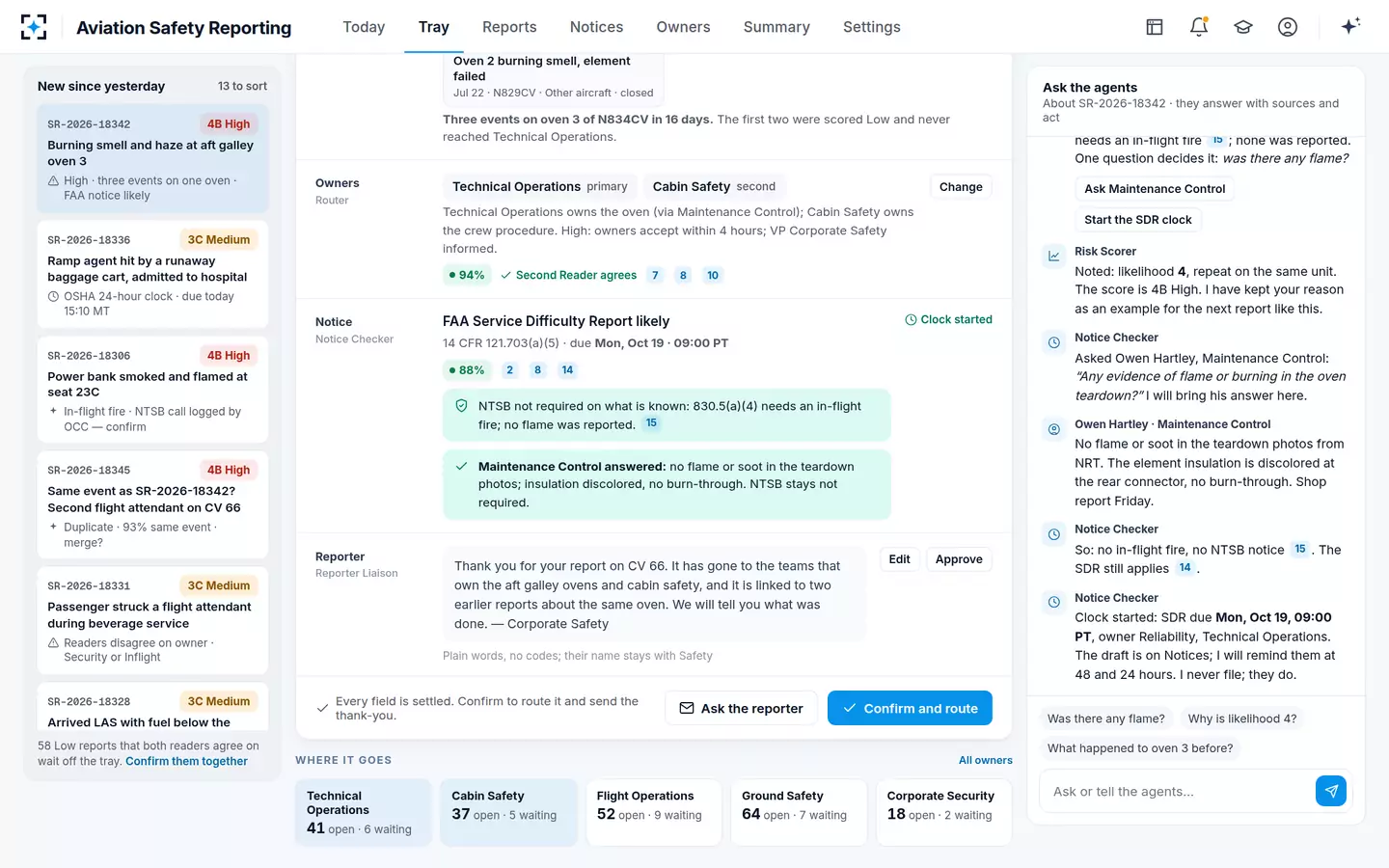
Task: Open the Owners tab
Action: click(683, 27)
